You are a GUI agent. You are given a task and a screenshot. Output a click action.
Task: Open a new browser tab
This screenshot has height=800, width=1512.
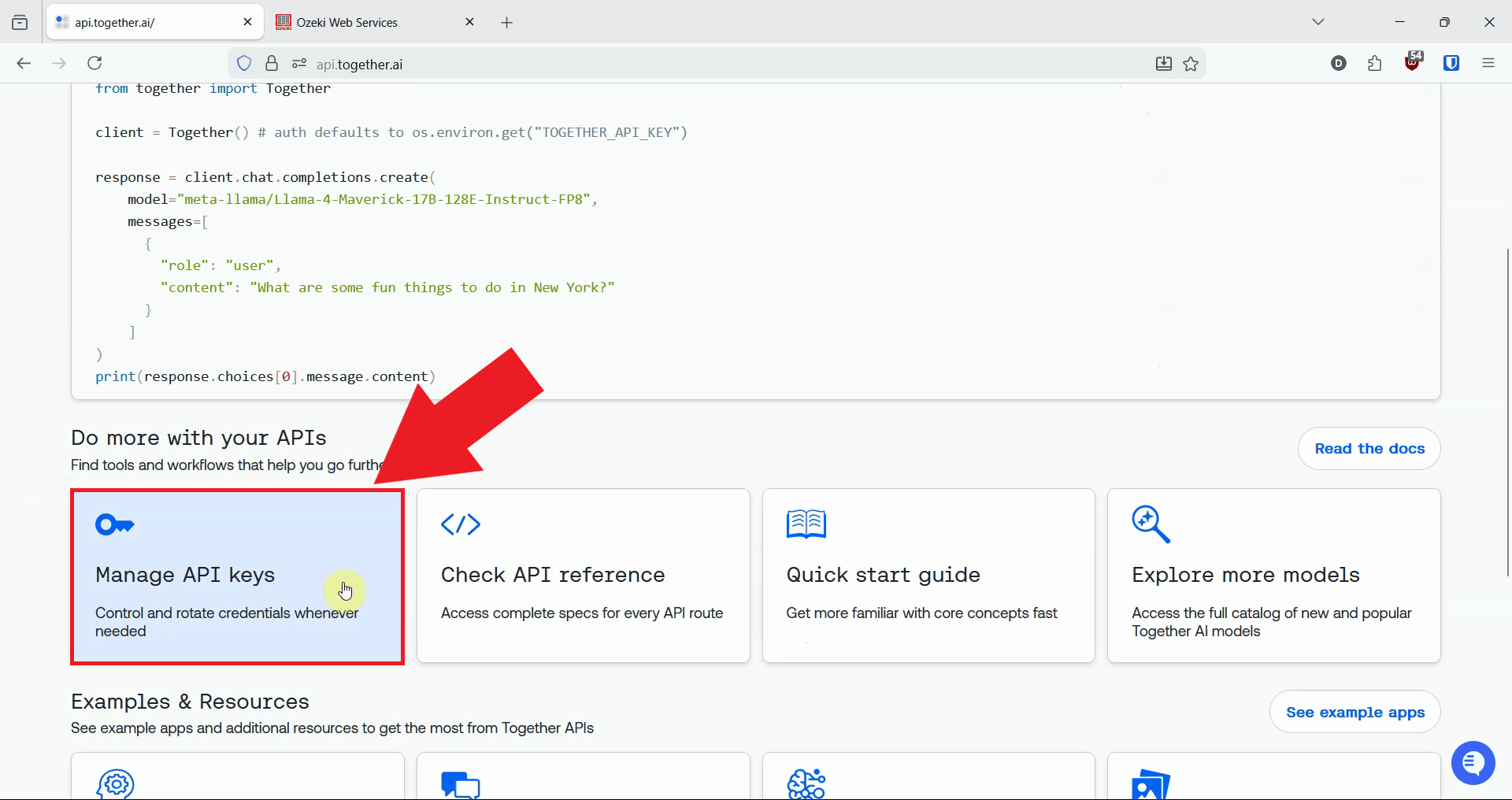506,22
